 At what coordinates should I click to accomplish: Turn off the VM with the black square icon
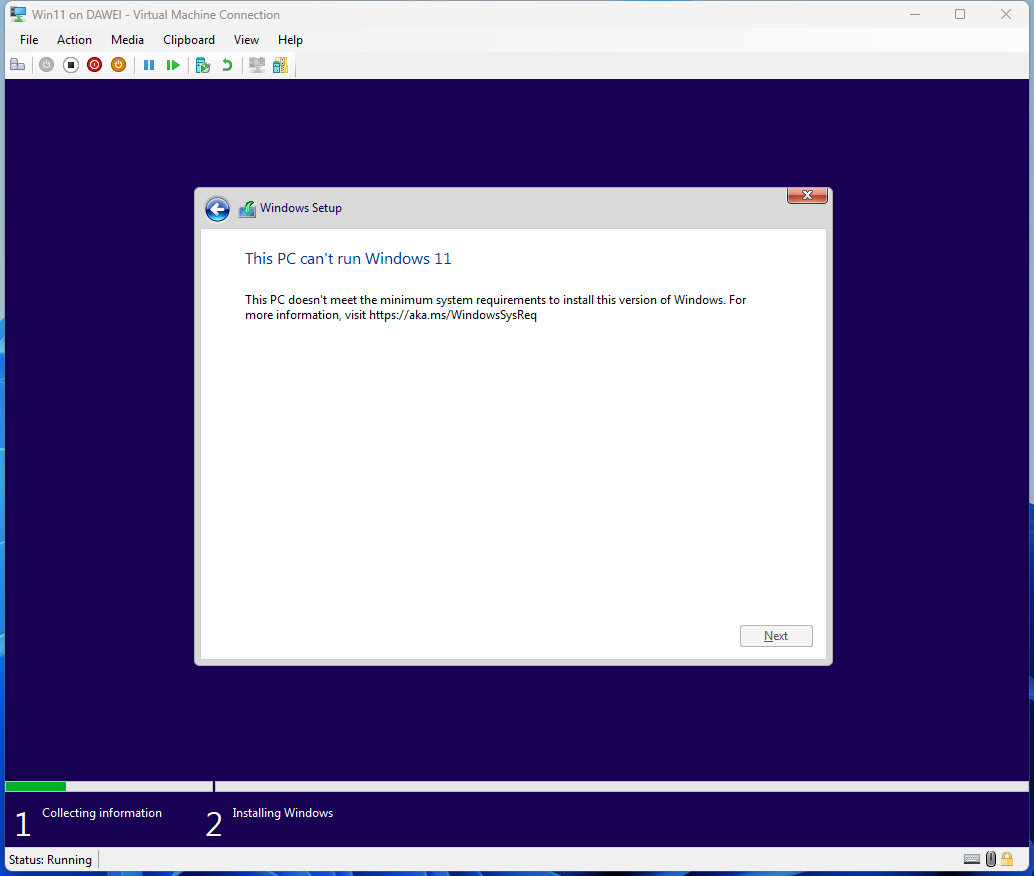click(x=71, y=65)
